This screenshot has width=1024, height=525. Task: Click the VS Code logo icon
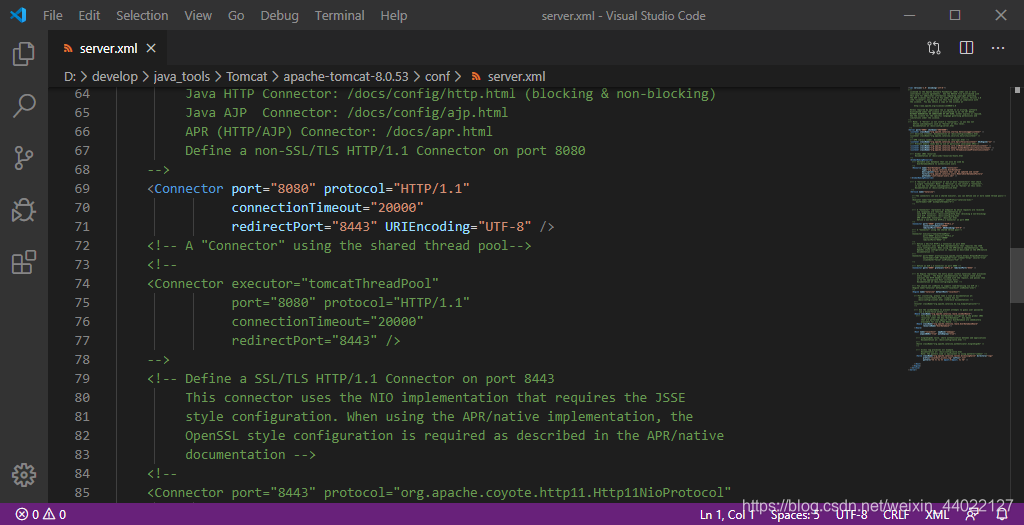[18, 15]
